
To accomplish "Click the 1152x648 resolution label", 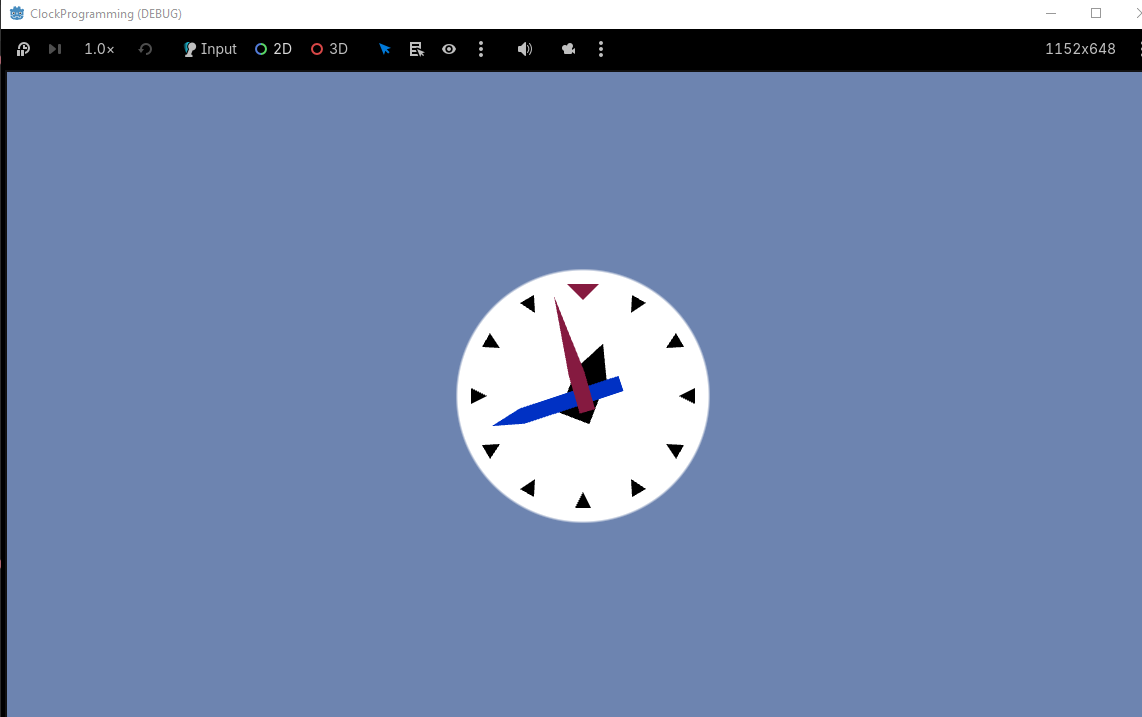I will 1080,49.
